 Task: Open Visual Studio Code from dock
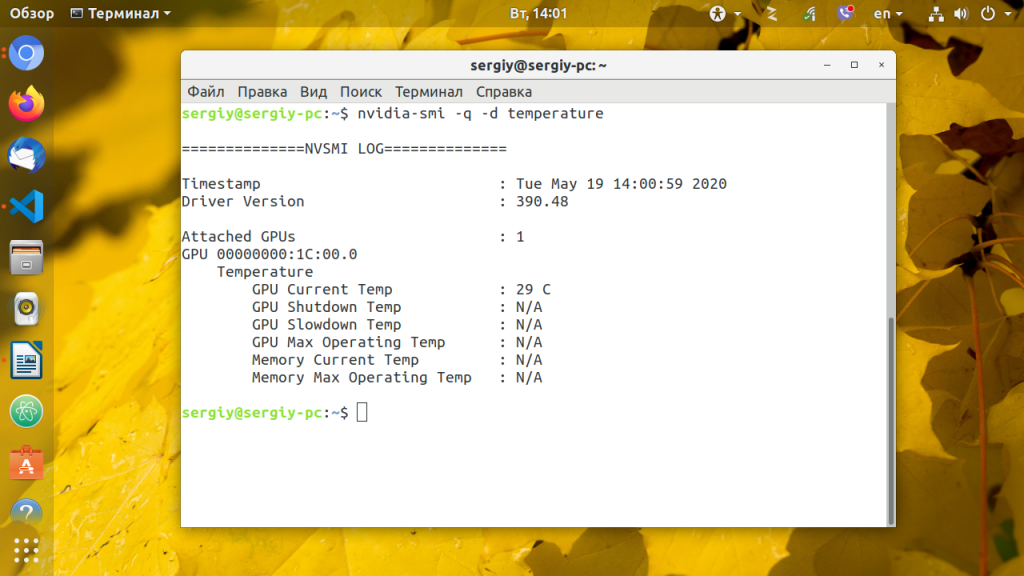[x=26, y=206]
